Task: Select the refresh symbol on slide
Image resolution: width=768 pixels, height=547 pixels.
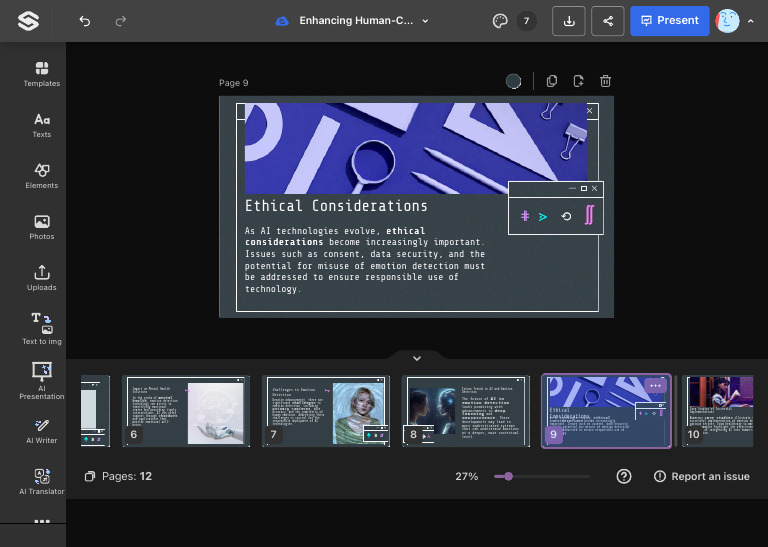Action: coord(566,216)
